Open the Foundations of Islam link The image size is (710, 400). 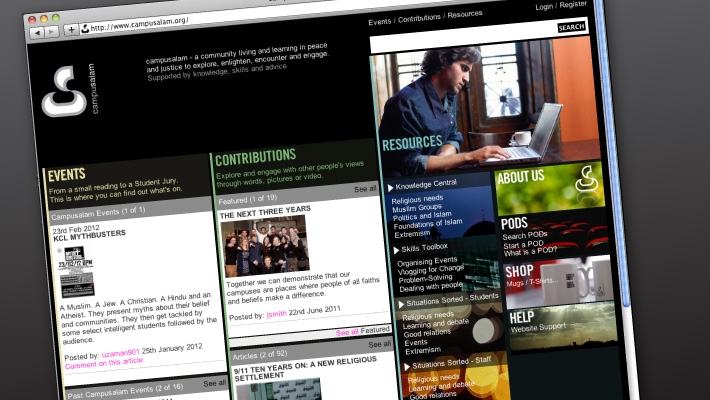tap(428, 224)
